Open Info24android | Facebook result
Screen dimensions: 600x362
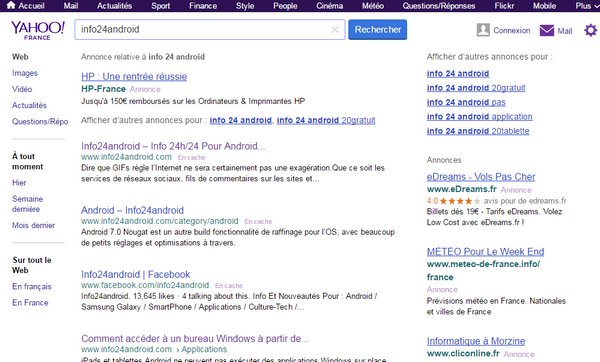tap(135, 274)
